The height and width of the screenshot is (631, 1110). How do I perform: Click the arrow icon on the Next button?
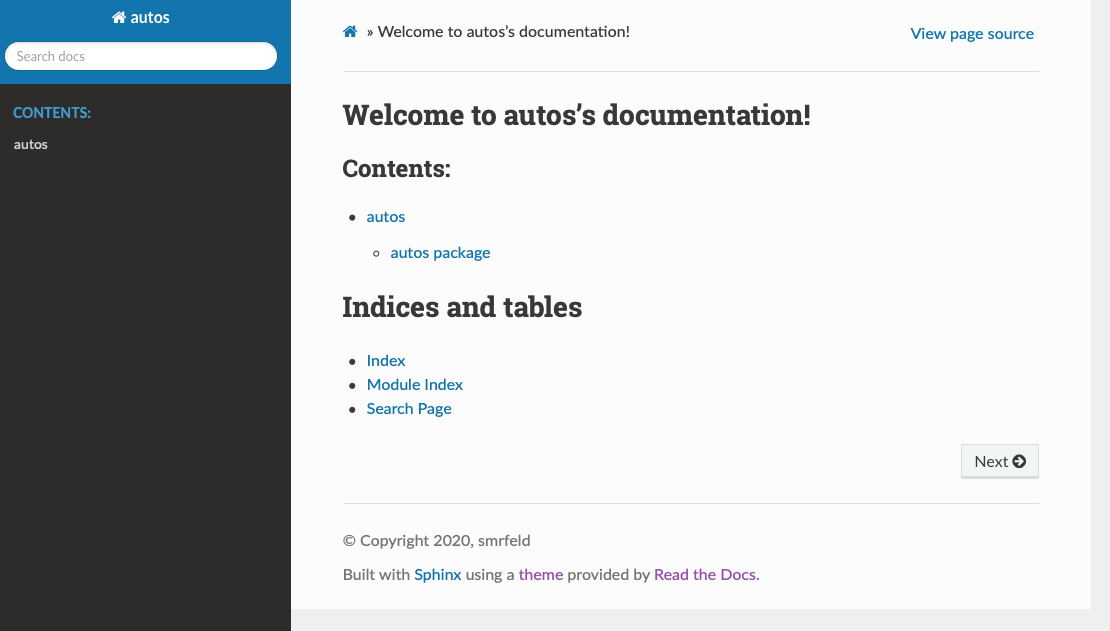coord(1019,461)
